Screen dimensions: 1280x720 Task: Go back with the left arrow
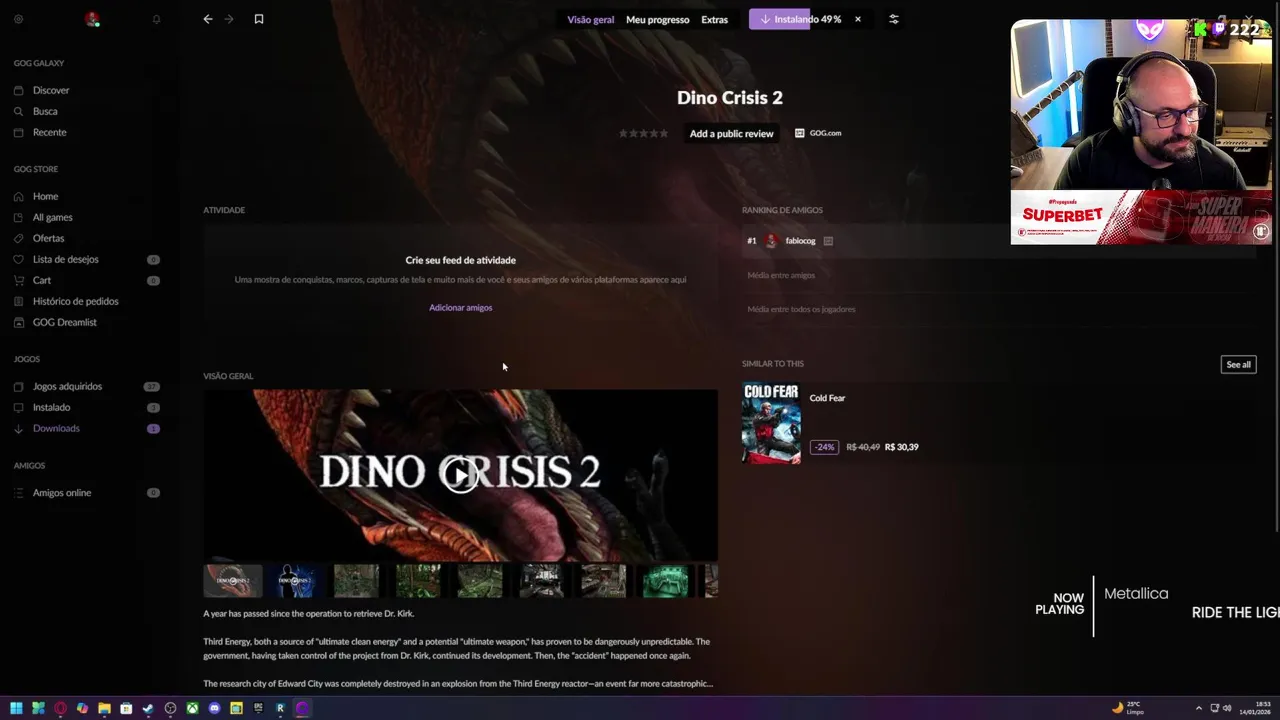[x=208, y=19]
